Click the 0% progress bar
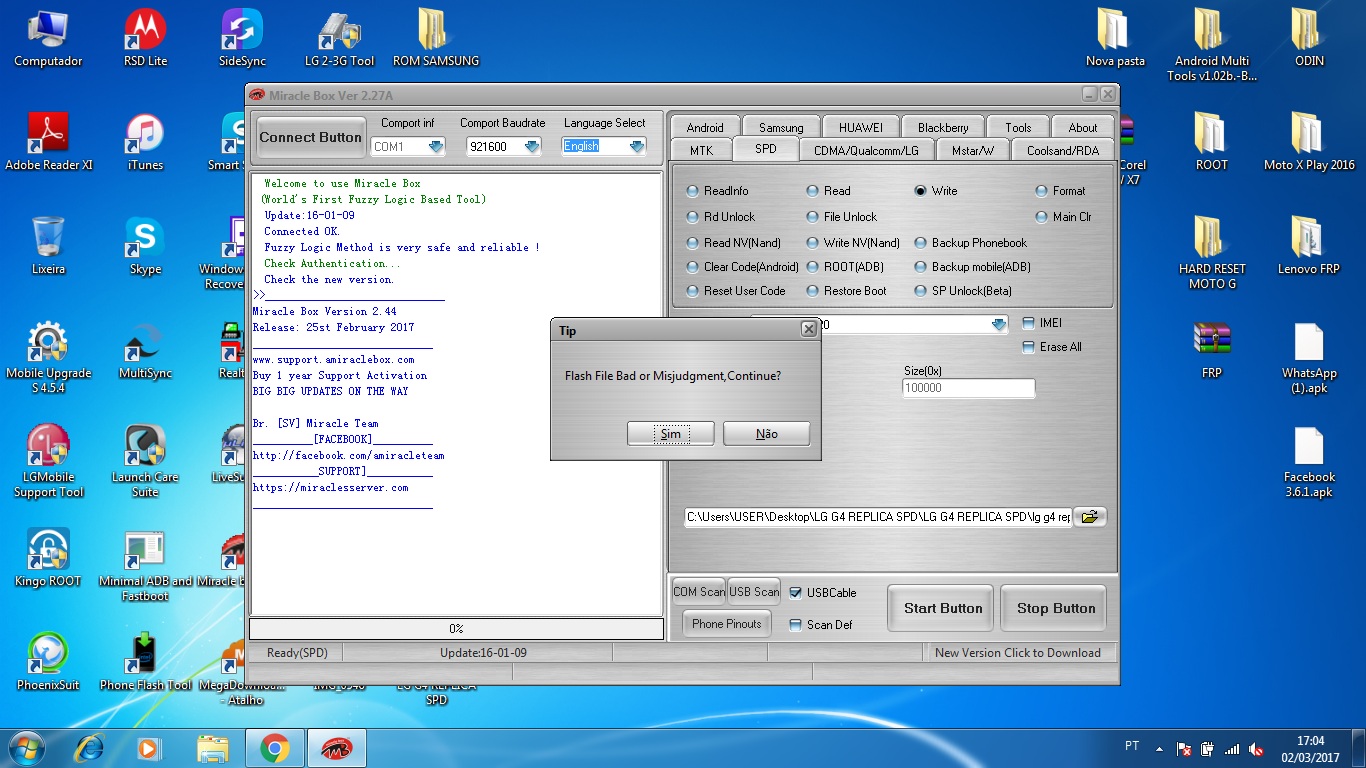The width and height of the screenshot is (1366, 768). click(x=456, y=629)
